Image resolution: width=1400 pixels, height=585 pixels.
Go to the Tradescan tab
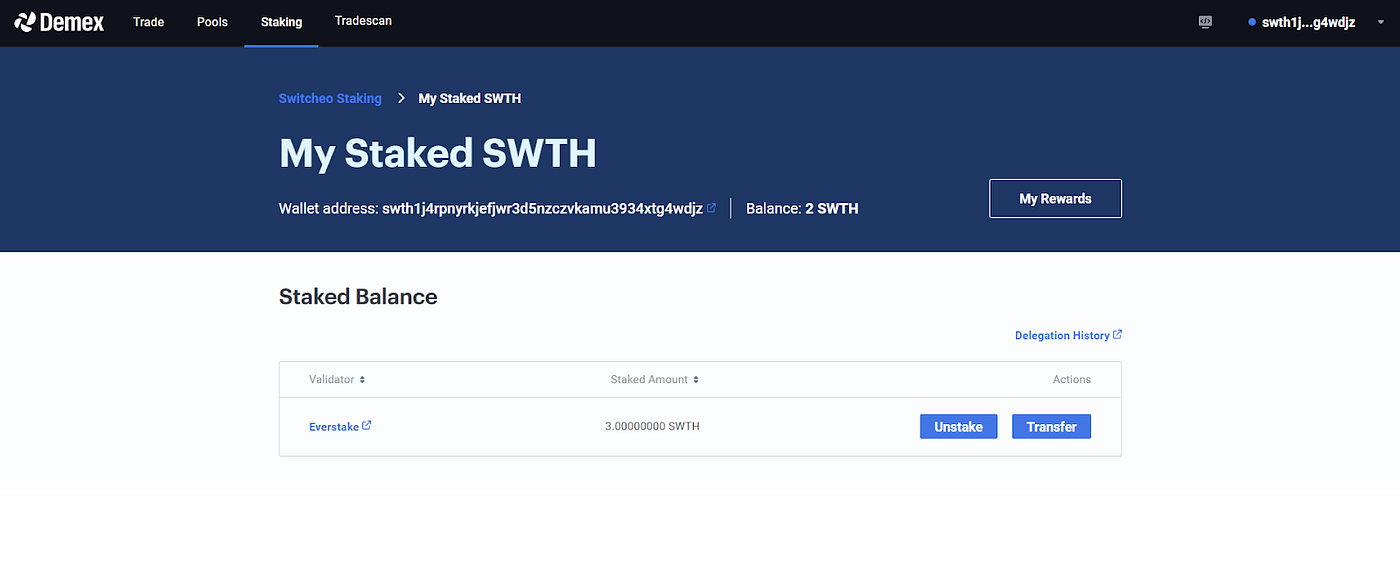(x=363, y=21)
